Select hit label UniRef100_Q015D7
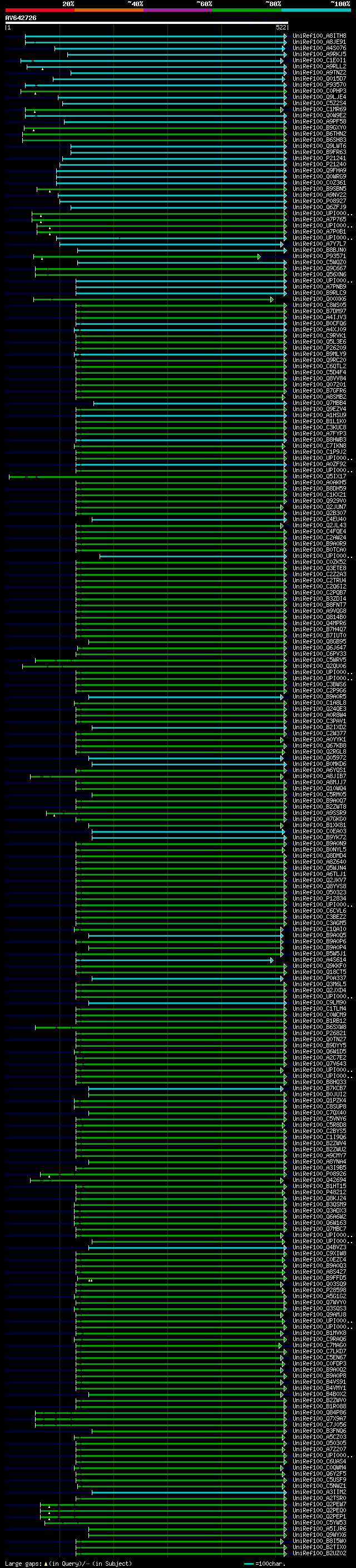Image resolution: width=356 pixels, height=1568 pixels. pos(319,78)
